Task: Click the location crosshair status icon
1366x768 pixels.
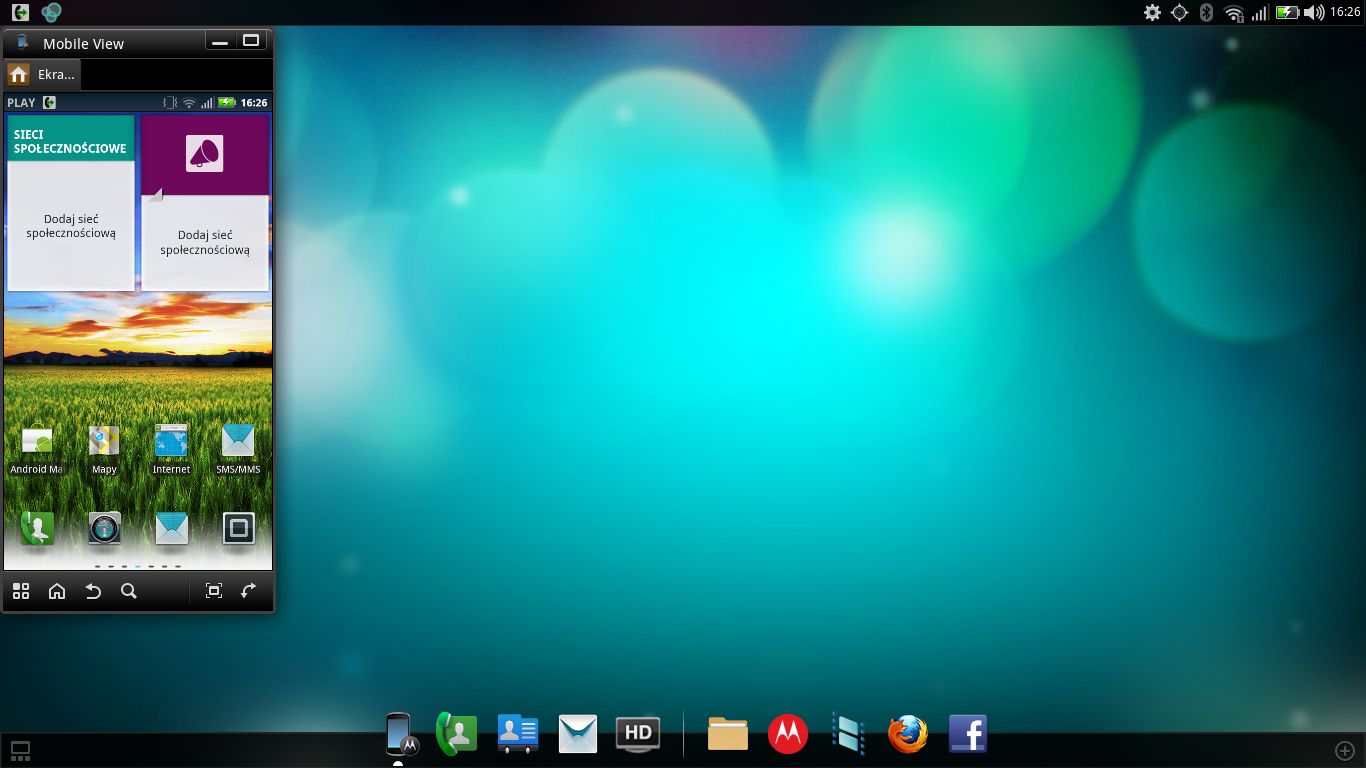Action: [x=1179, y=12]
